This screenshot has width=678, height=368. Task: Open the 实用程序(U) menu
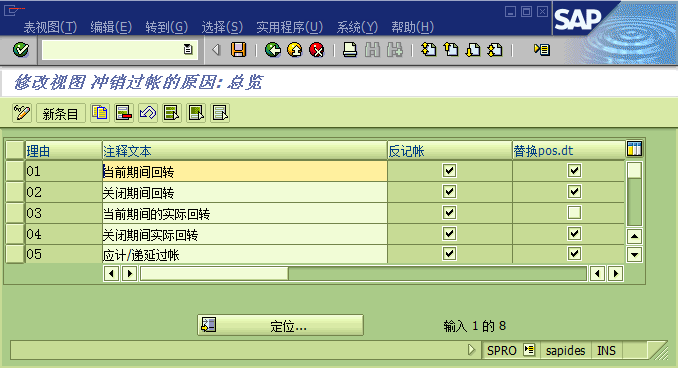290,27
